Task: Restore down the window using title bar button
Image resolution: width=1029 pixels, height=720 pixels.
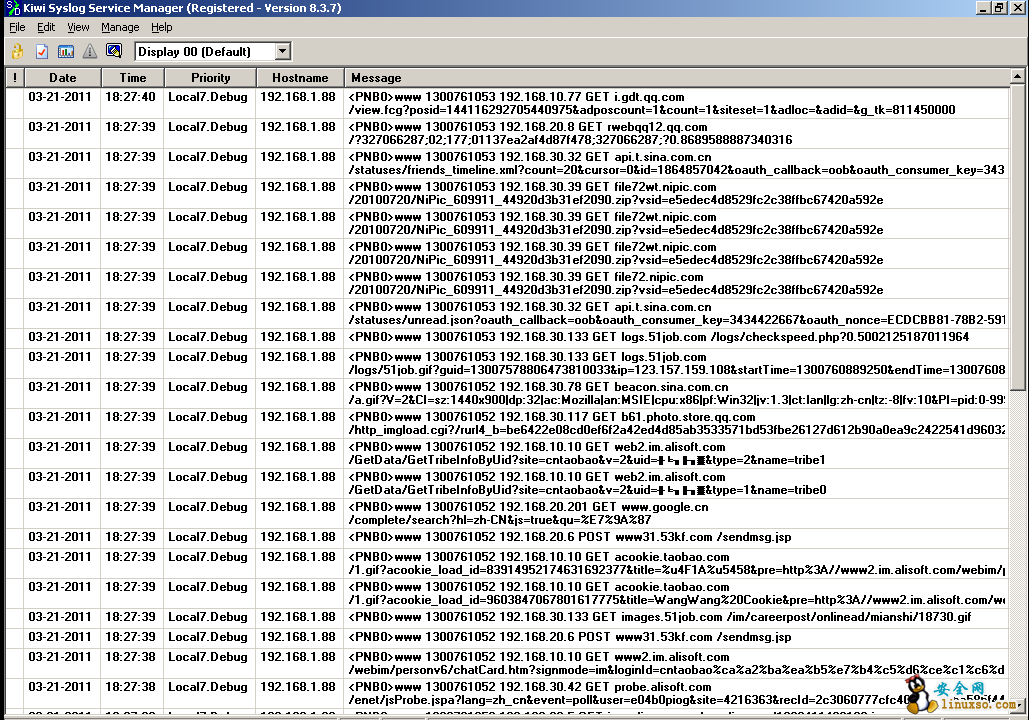Action: 998,8
